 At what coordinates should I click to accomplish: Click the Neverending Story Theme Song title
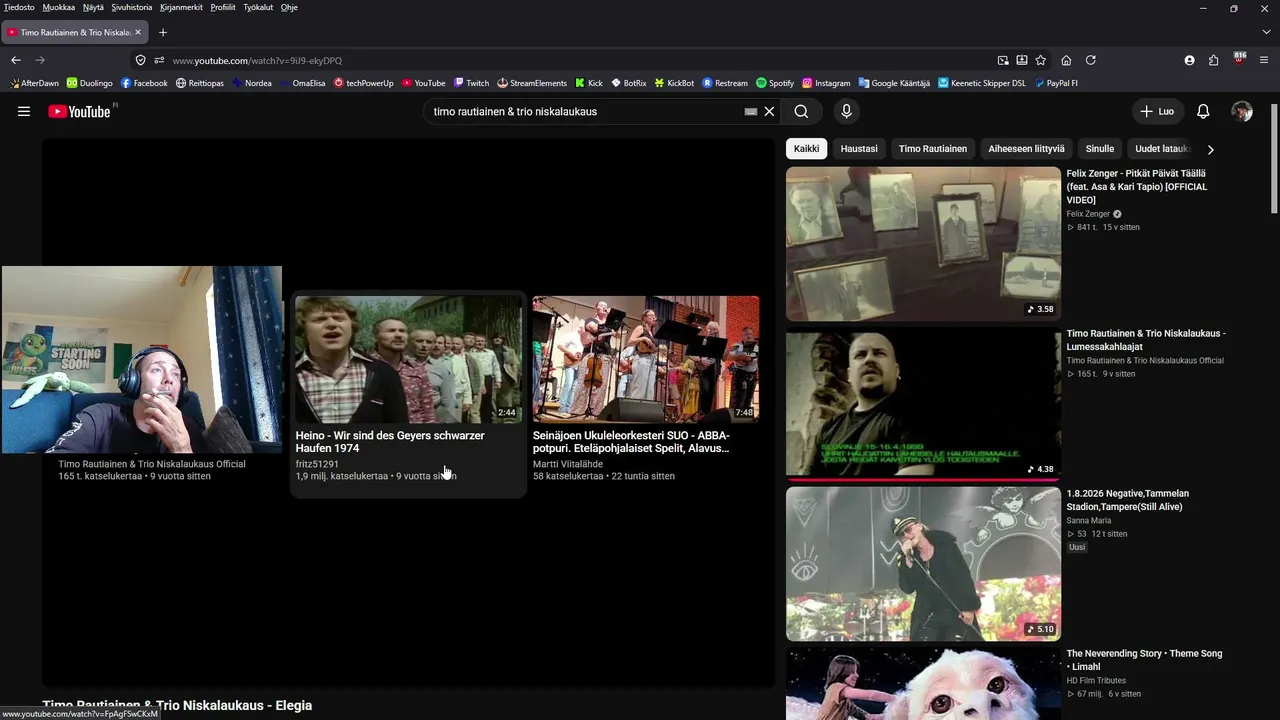coord(1144,660)
